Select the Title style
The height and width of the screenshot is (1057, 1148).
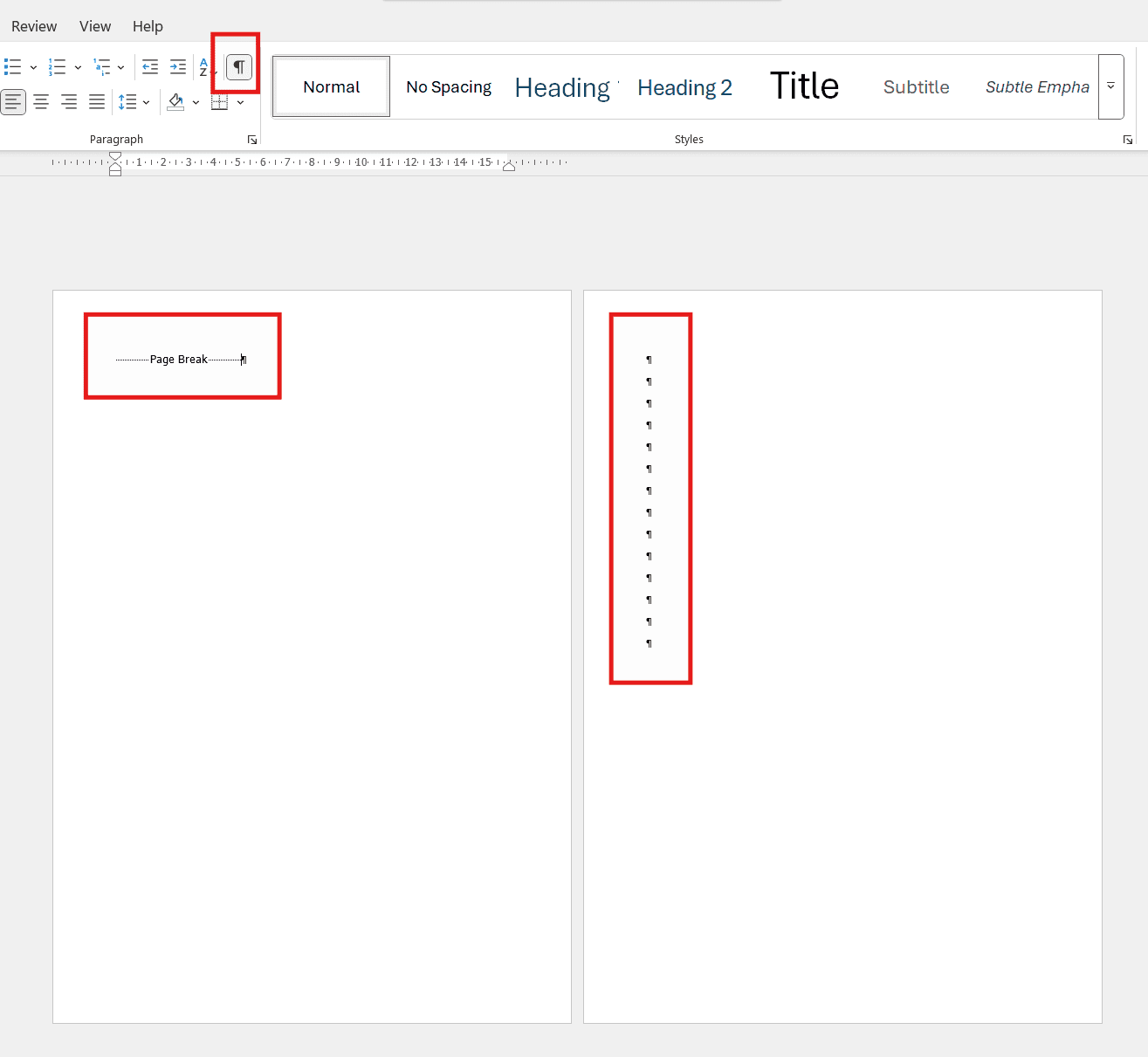pos(803,85)
